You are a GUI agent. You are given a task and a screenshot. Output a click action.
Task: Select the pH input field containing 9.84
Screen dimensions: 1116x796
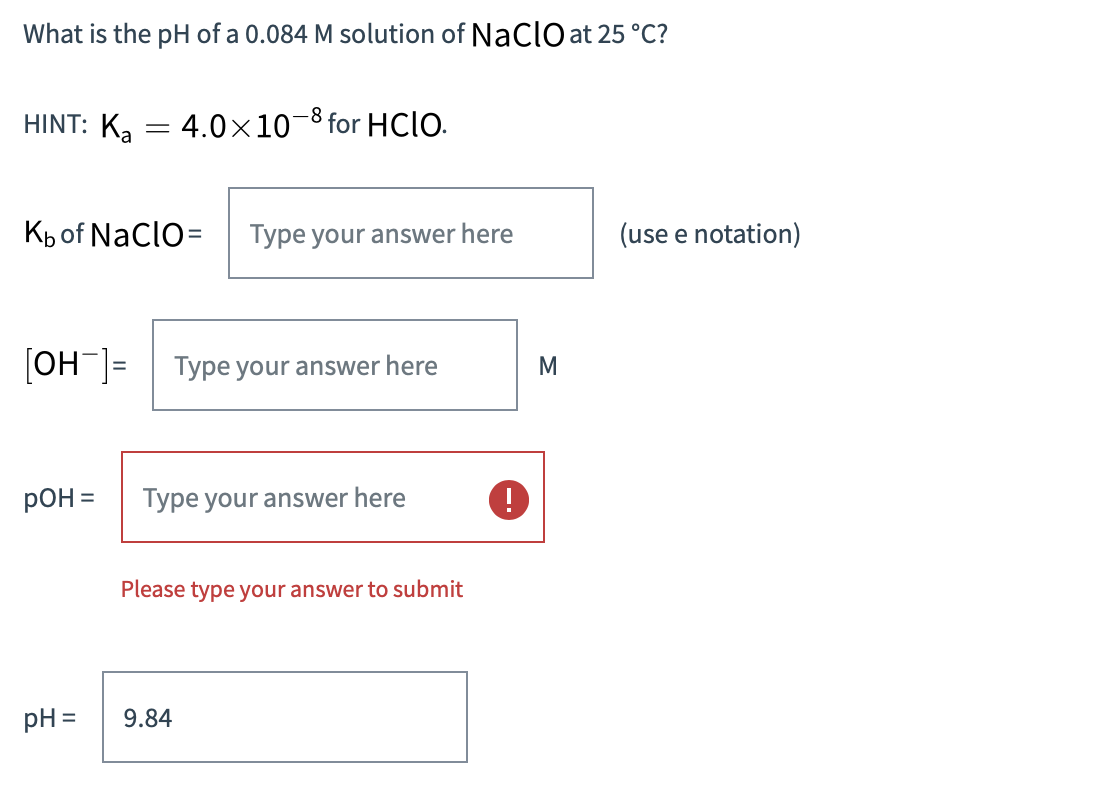pyautogui.click(x=285, y=717)
